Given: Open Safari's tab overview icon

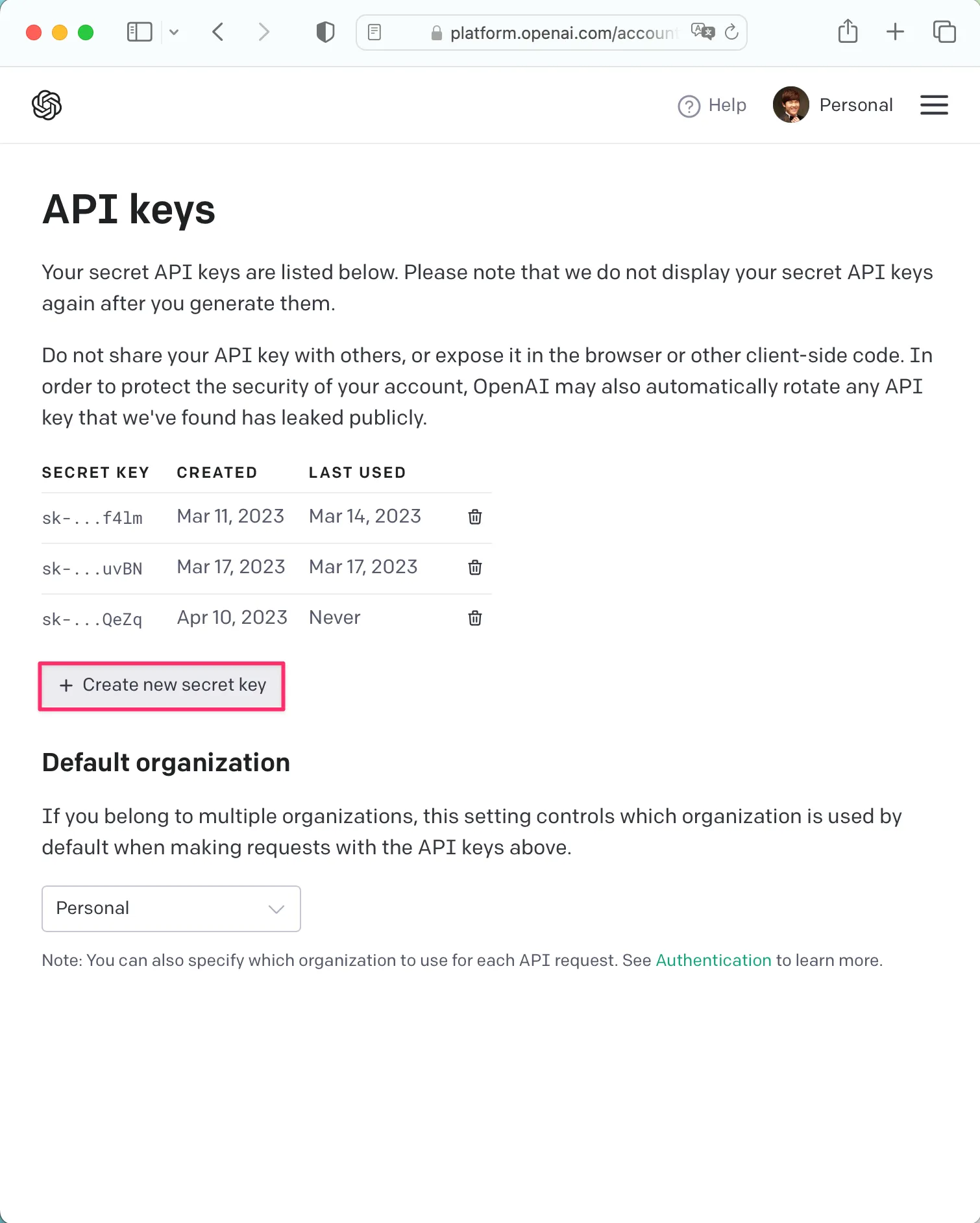Looking at the screenshot, I should click(944, 31).
